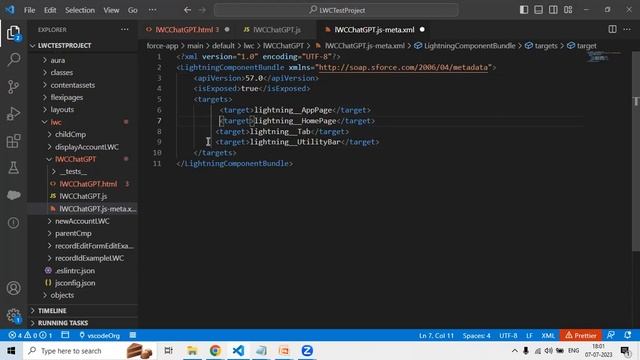Image resolution: width=640 pixels, height=360 pixels.
Task: Open the overflow menu ellipsis in menu bar
Action: click(x=152, y=10)
